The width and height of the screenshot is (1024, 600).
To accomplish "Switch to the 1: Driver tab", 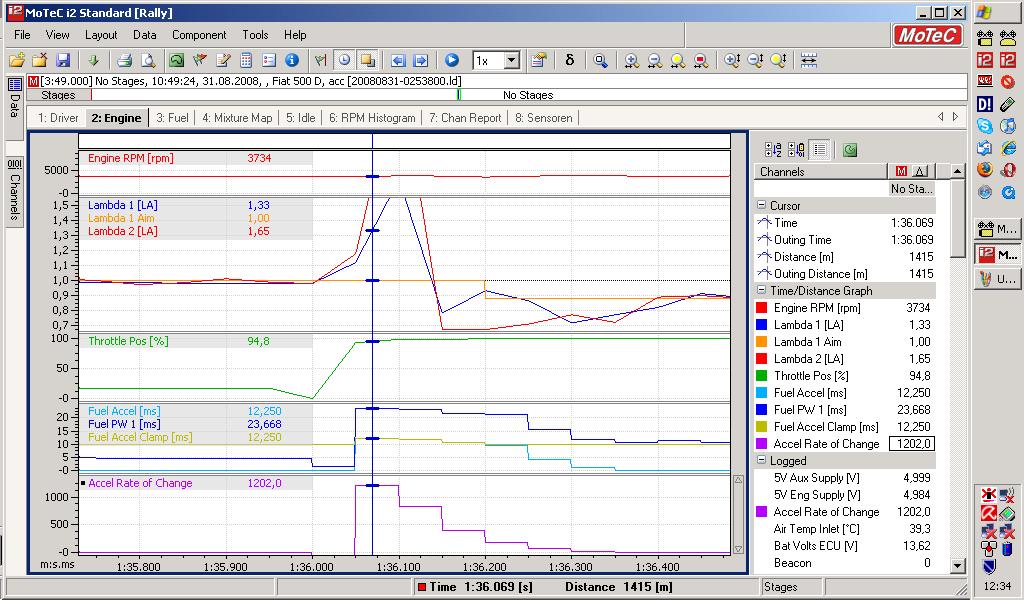I will point(58,118).
